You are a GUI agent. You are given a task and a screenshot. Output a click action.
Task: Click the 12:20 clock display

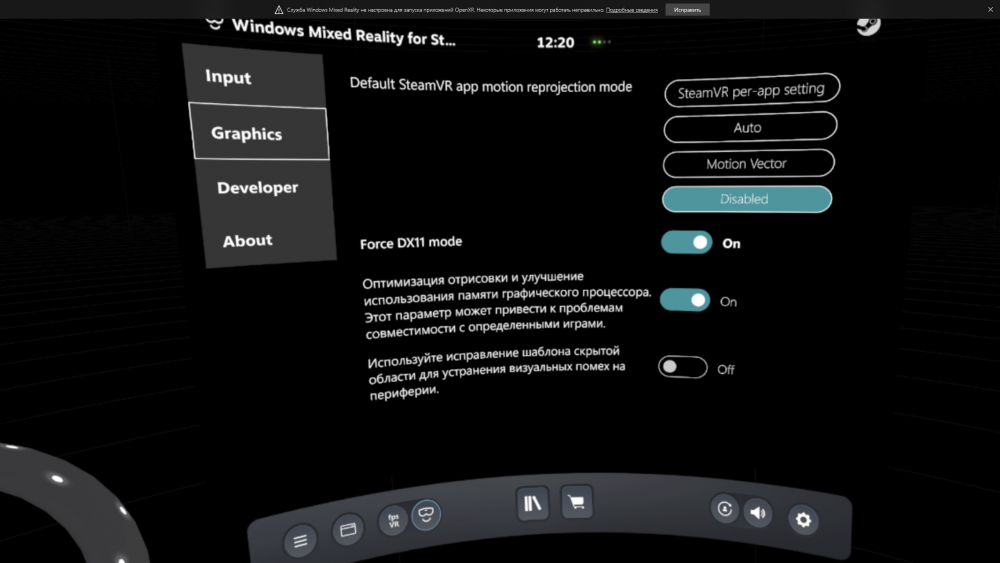tap(555, 42)
